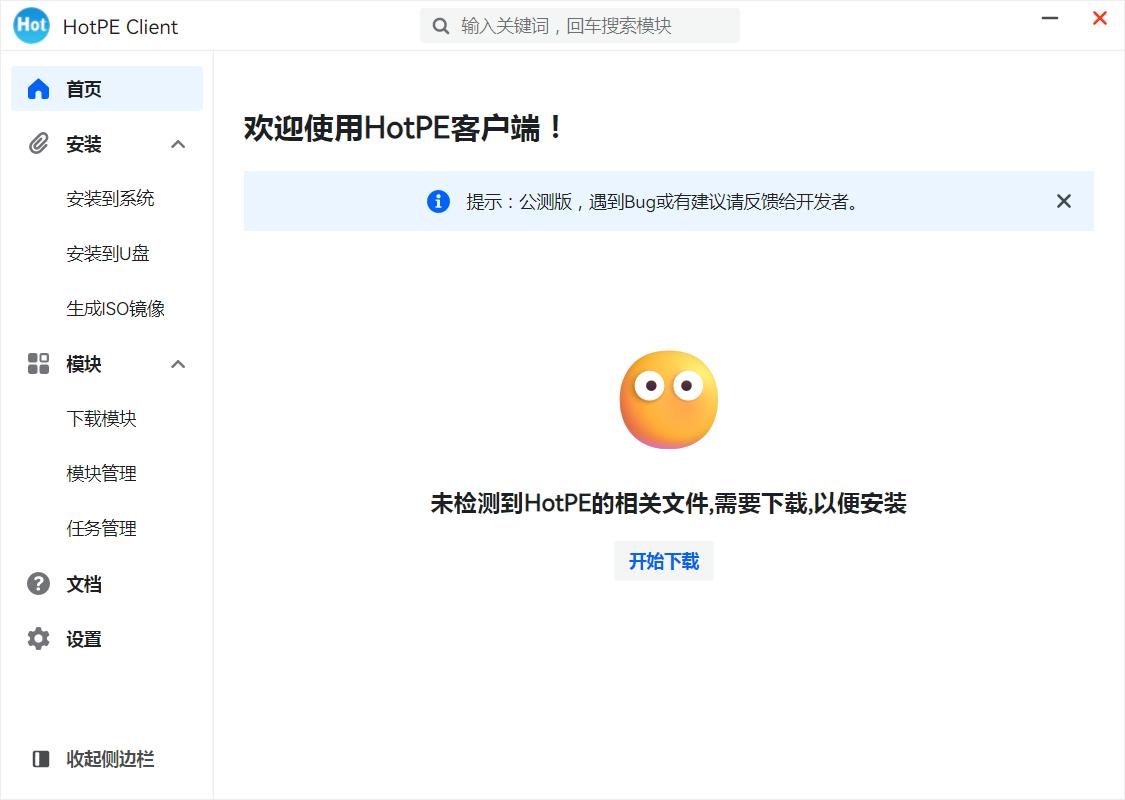The width and height of the screenshot is (1125, 800).
Task: Click the search magnifier icon
Action: point(439,25)
